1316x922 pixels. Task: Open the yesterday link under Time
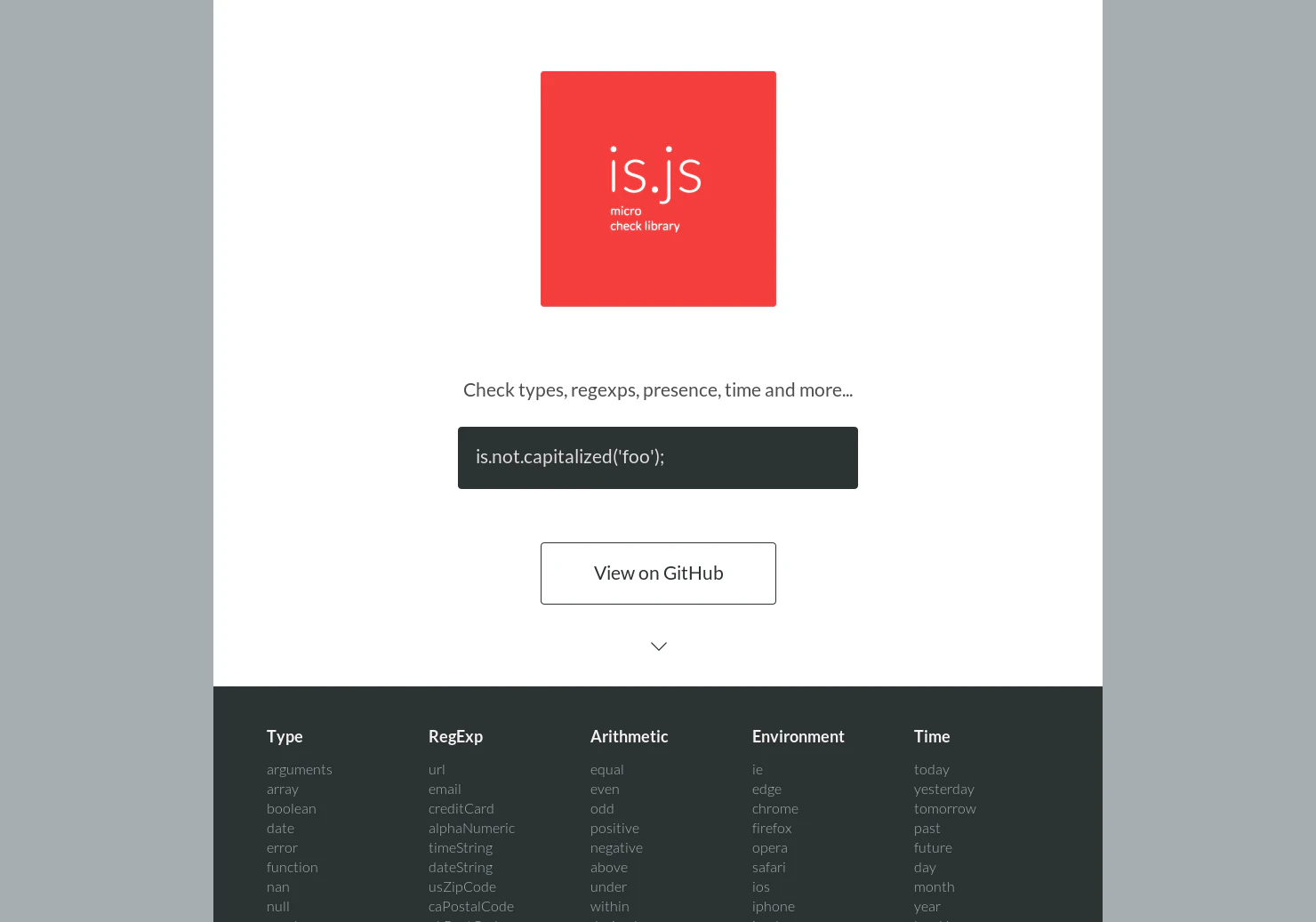click(x=944, y=790)
